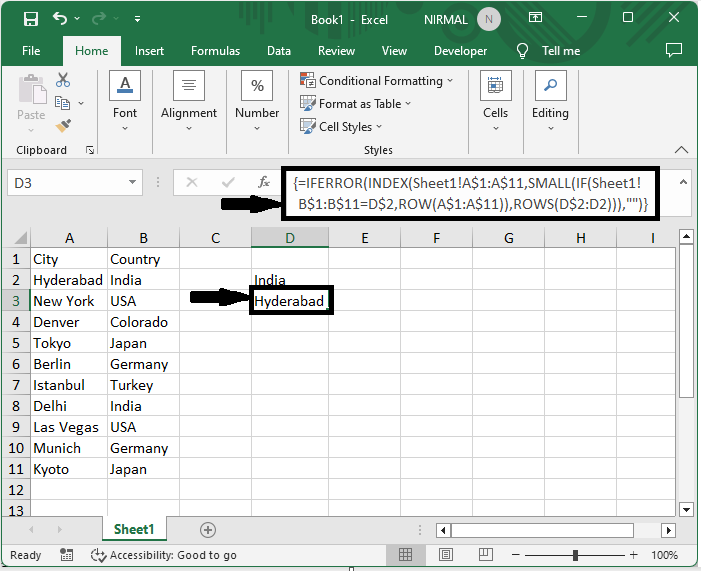
Task: Click the Save icon in quick access toolbar
Action: [x=31, y=19]
